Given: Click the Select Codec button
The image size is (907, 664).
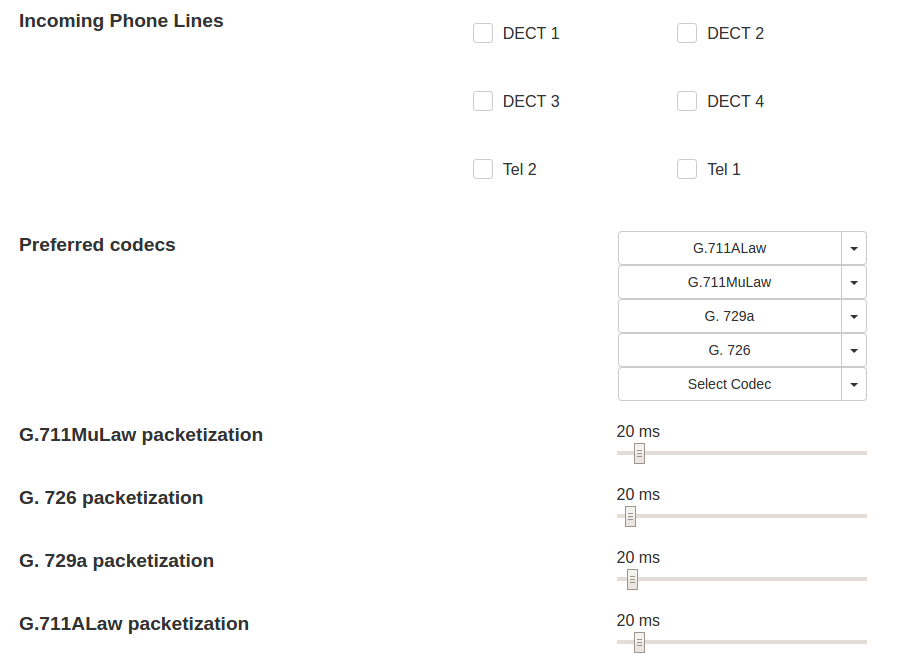Looking at the screenshot, I should point(730,384).
